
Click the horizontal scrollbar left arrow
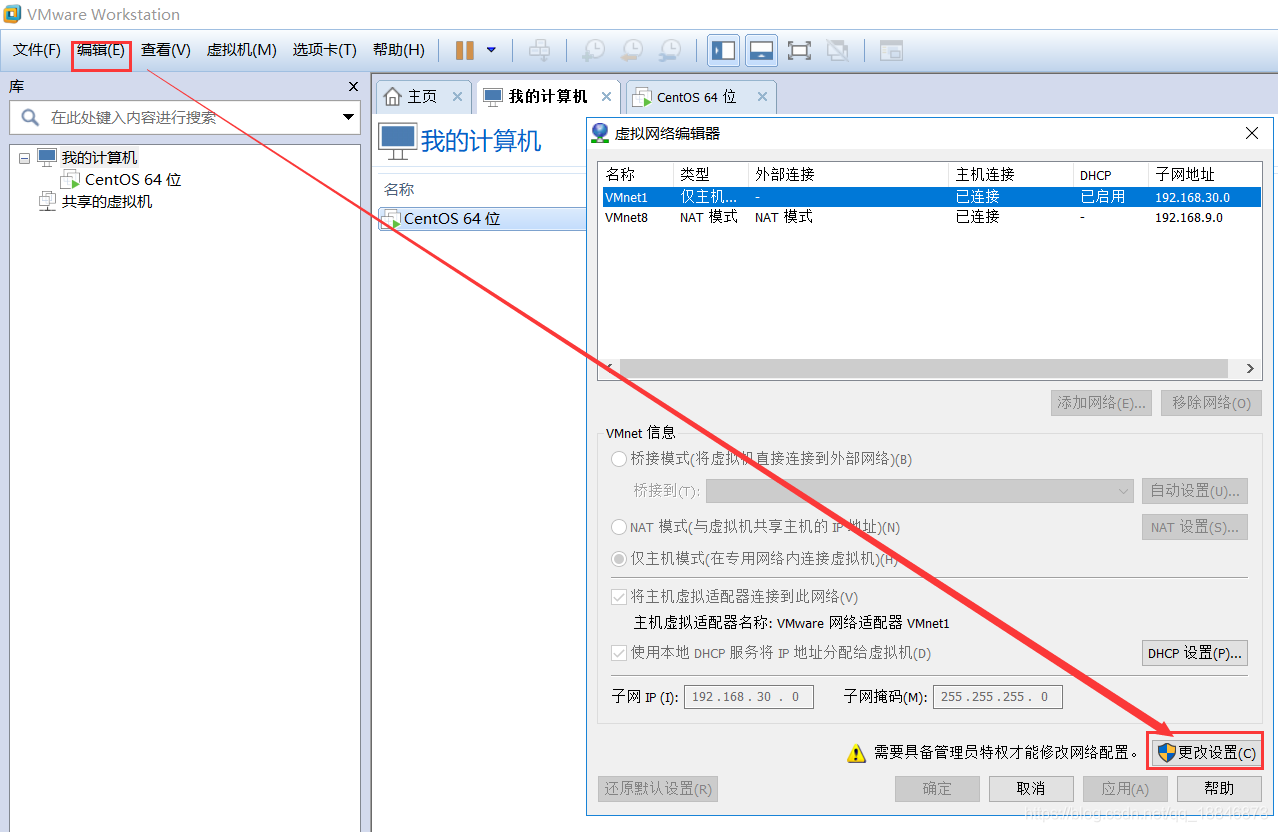coord(609,368)
